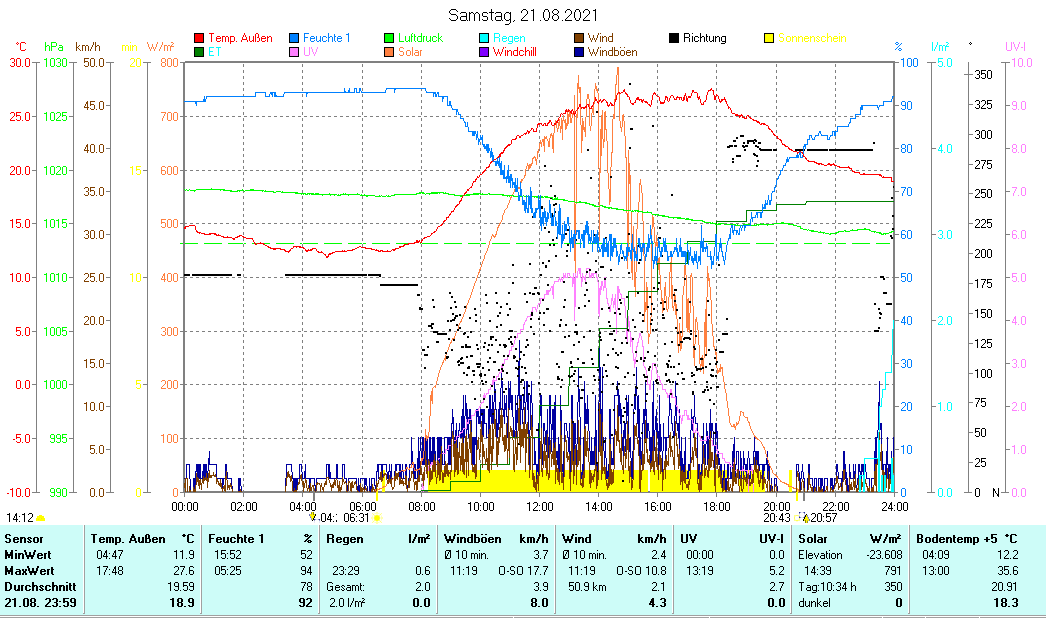Click the "Richtung" legend label

tap(704, 38)
